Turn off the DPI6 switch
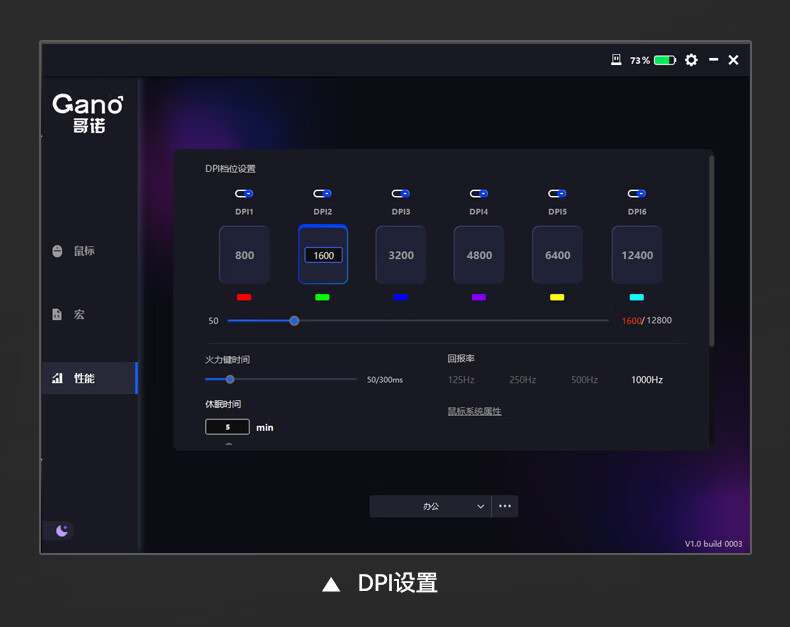 click(636, 194)
